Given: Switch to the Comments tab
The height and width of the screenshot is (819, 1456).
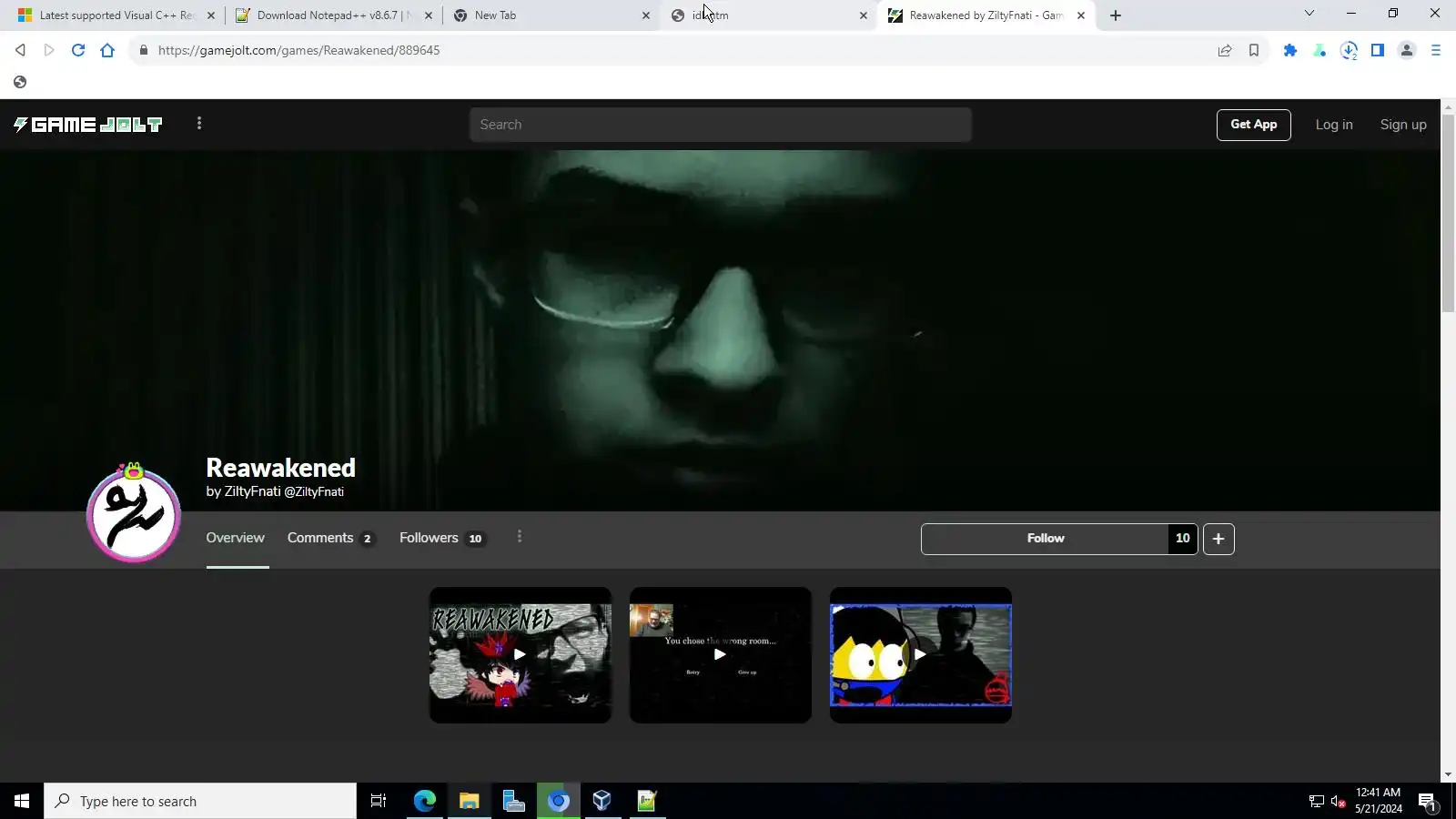Looking at the screenshot, I should tap(331, 538).
